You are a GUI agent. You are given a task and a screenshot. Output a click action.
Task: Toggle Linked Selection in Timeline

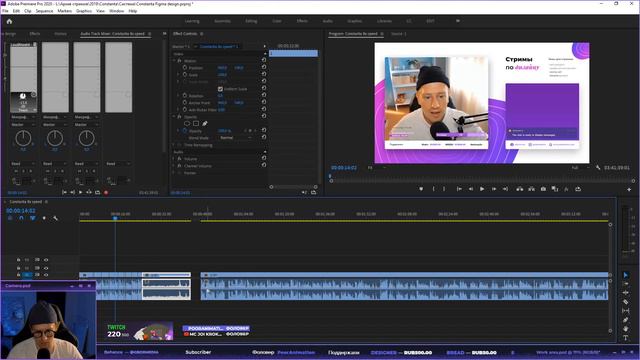tap(33, 218)
